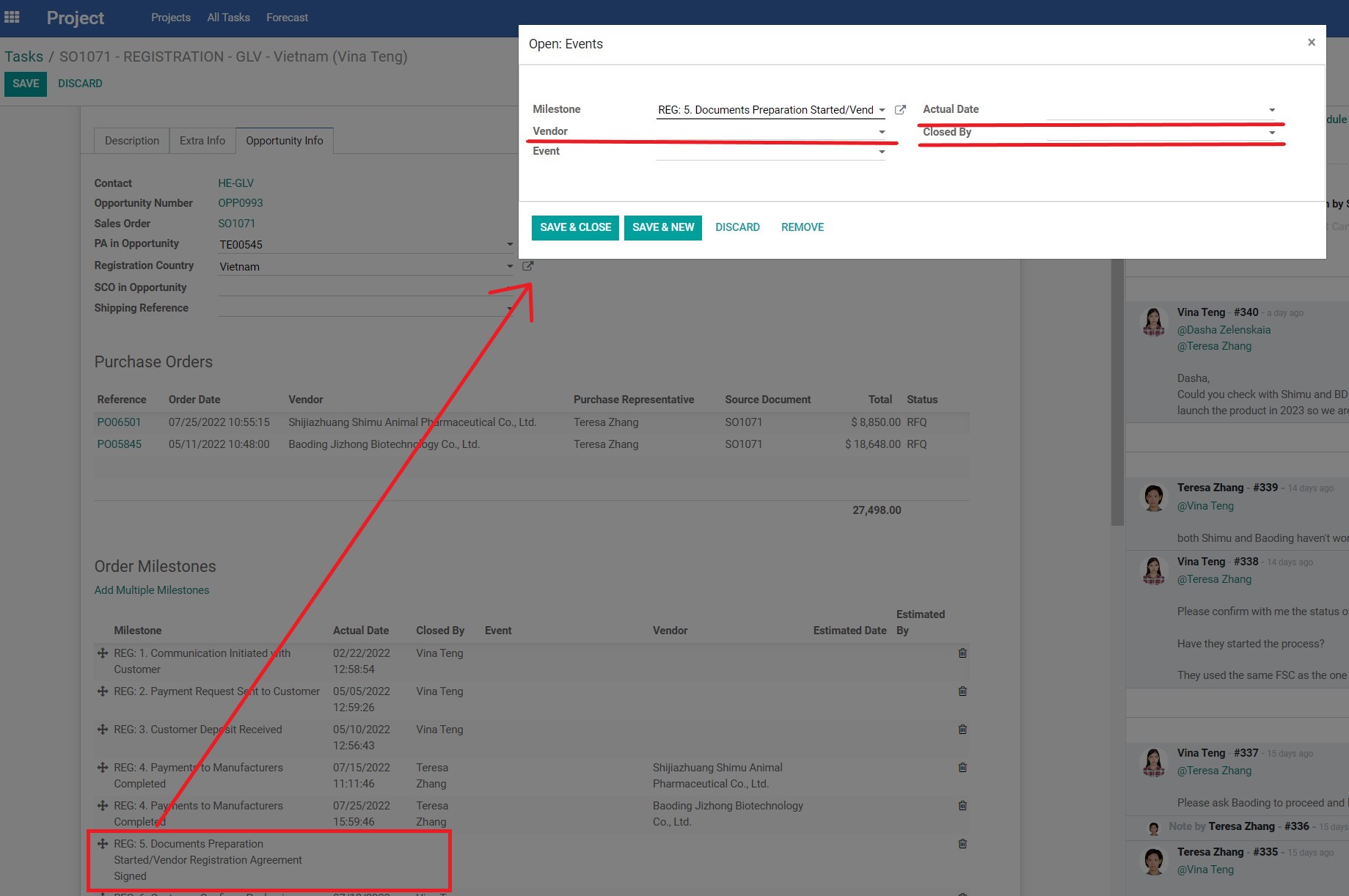The height and width of the screenshot is (896, 1349).
Task: Click Vina Teng avatar on message #340
Action: coord(1154,321)
